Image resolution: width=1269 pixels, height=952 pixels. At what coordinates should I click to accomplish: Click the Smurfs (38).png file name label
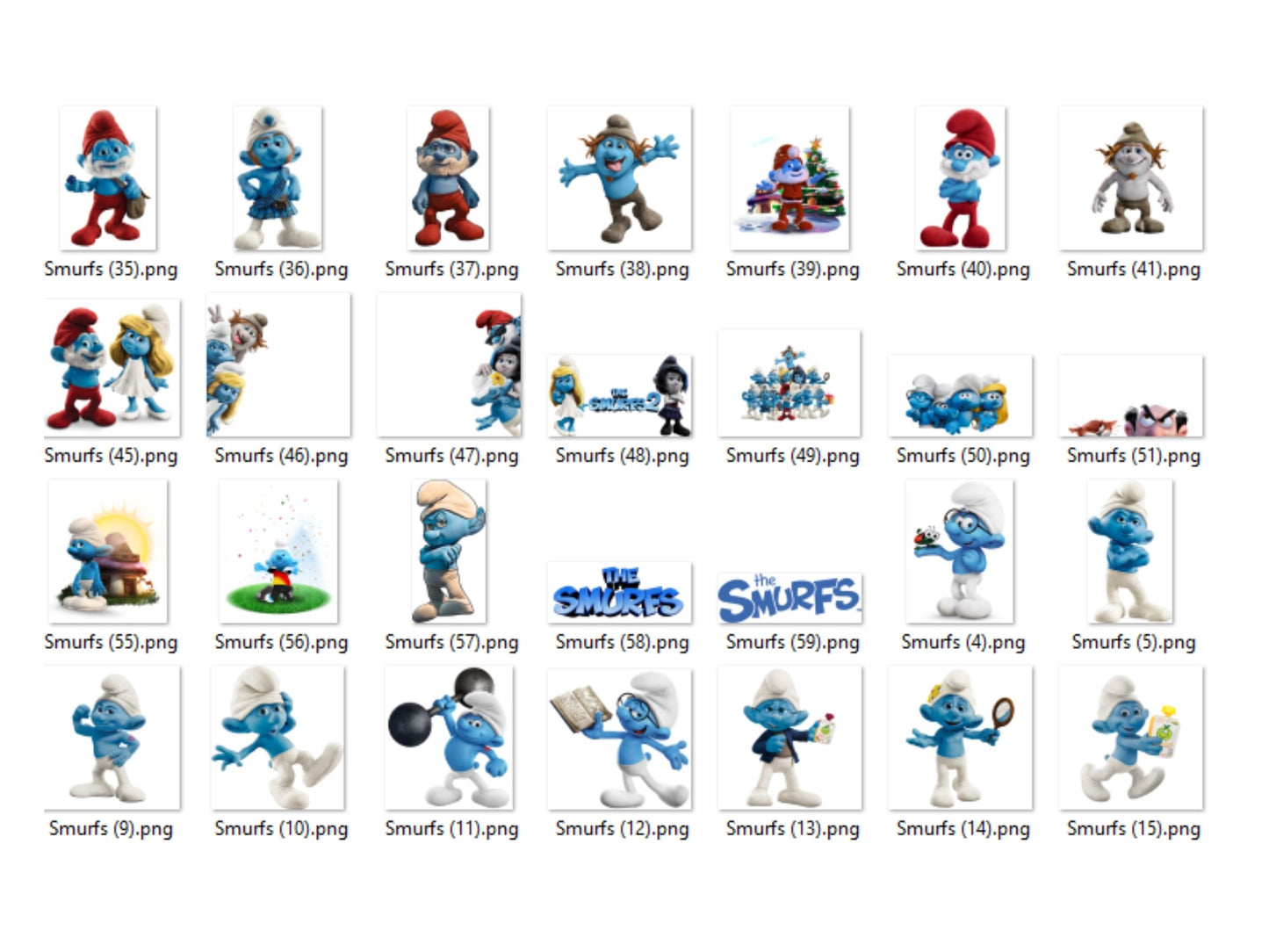[622, 269]
